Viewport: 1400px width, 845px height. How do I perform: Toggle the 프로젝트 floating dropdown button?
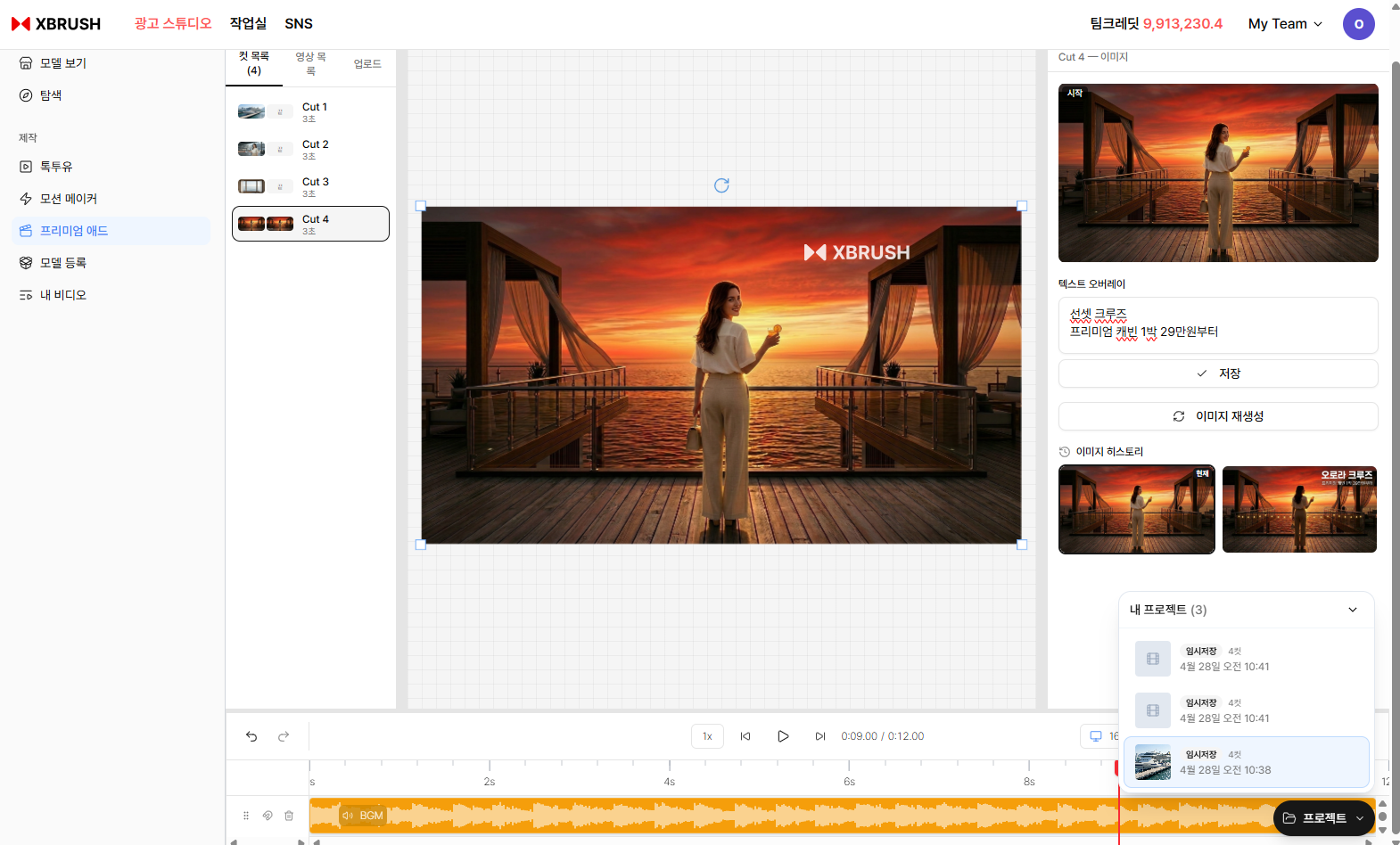[1323, 817]
